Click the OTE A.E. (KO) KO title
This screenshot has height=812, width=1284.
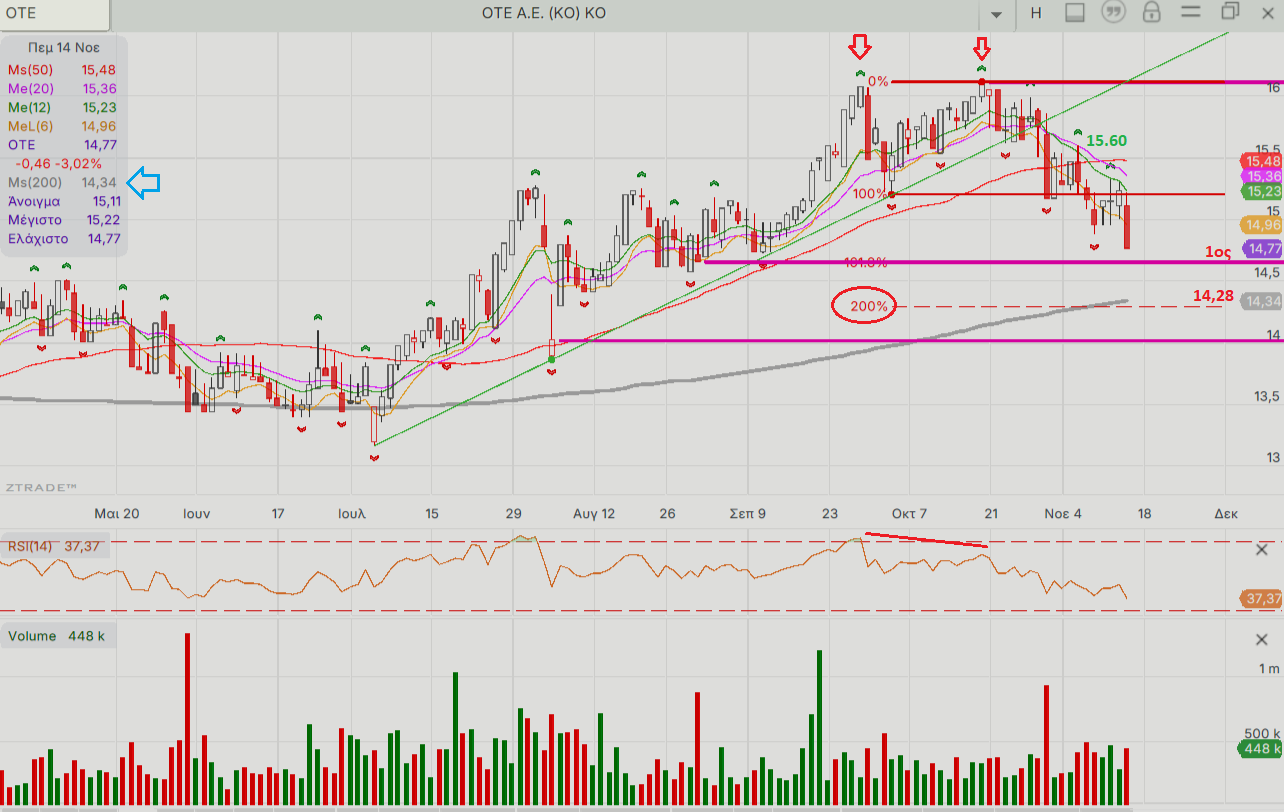pos(543,13)
